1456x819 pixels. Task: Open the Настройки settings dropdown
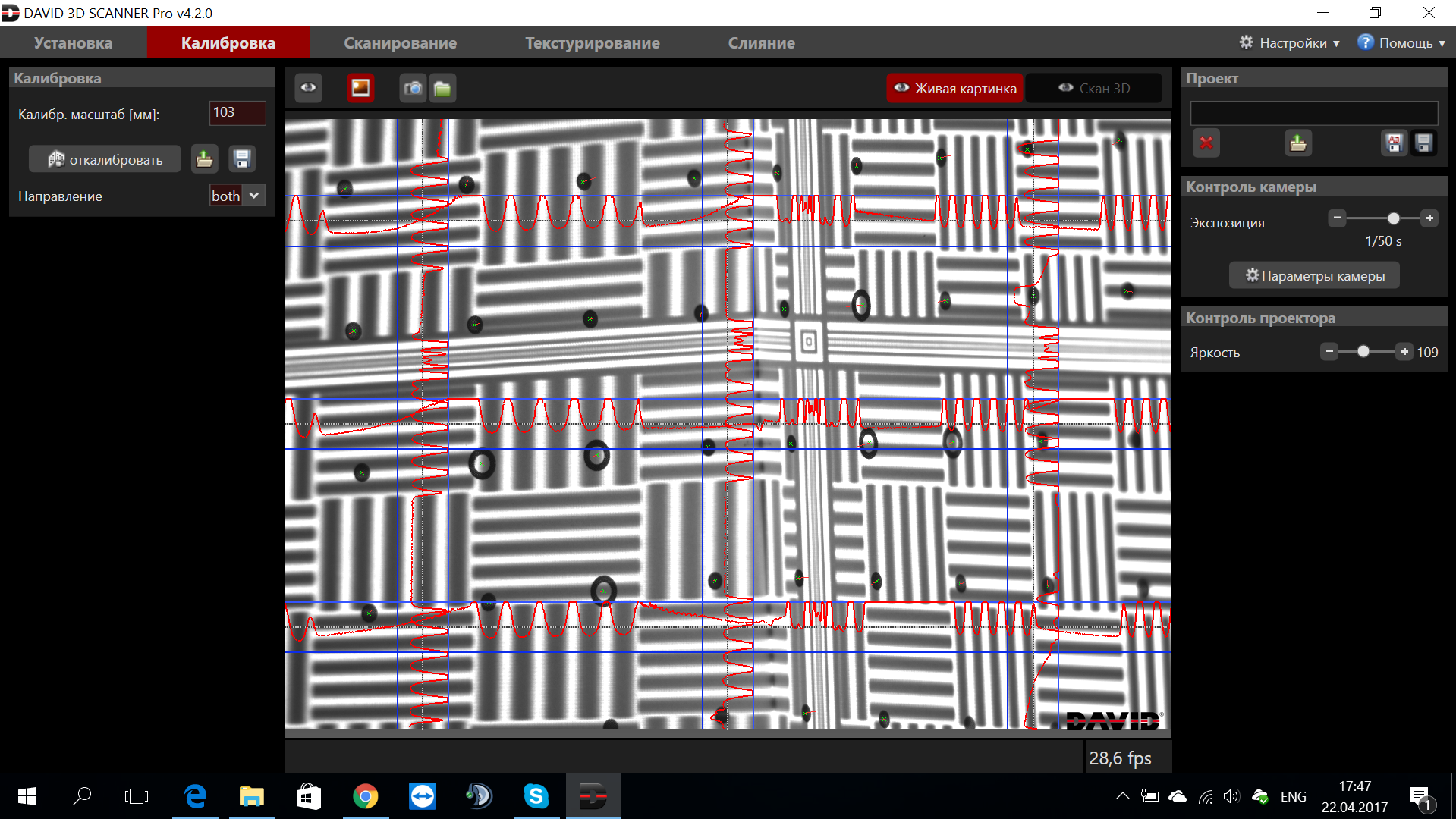(x=1290, y=43)
